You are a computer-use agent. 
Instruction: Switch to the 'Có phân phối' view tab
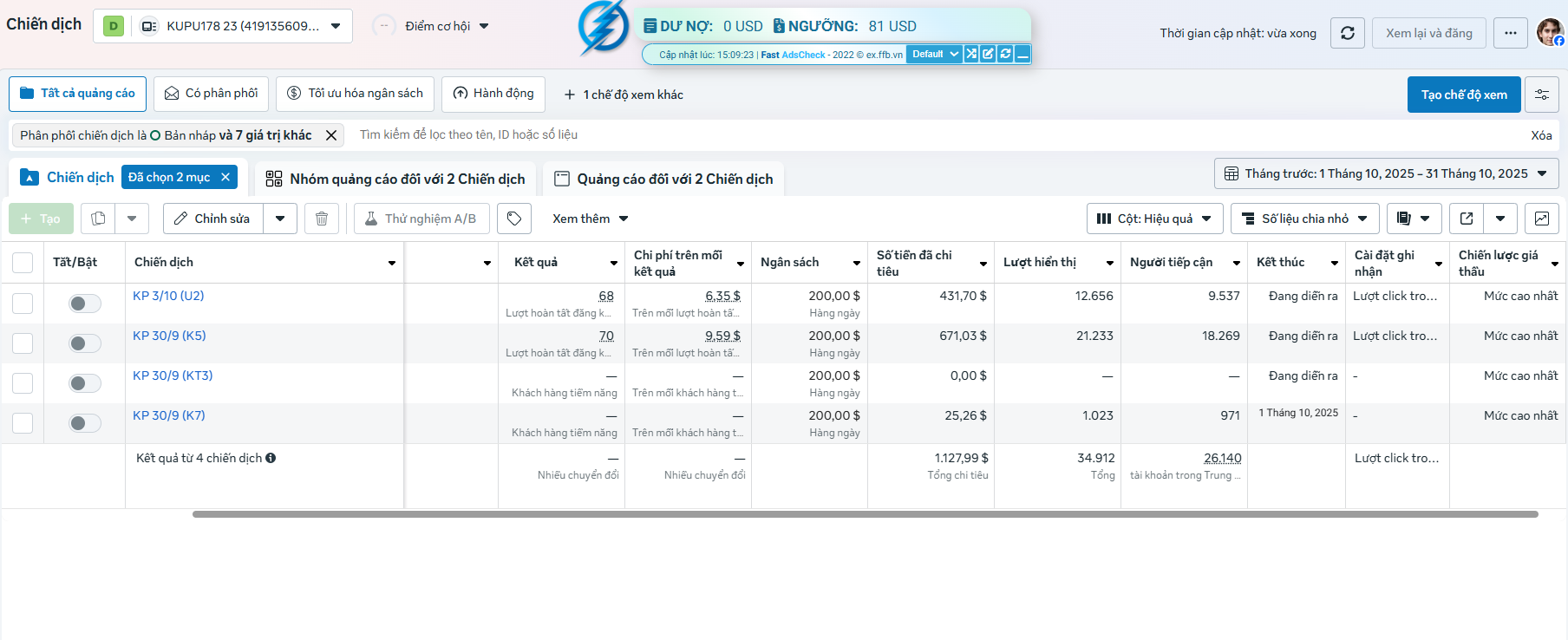point(211,94)
